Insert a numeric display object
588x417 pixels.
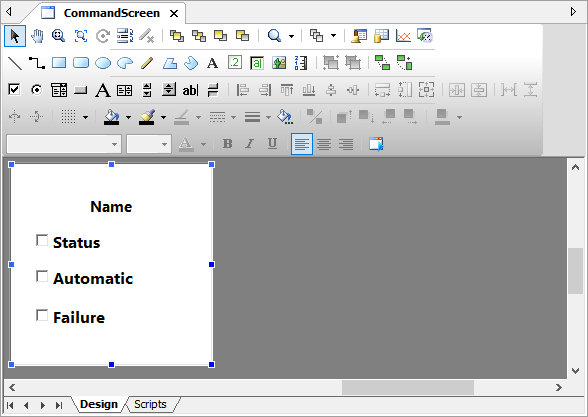[235, 63]
